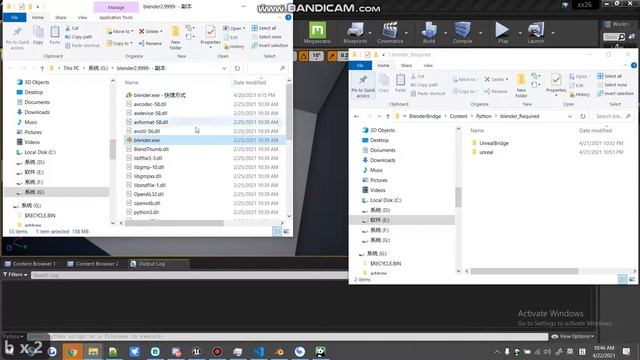Click Cut in the blender window ribbon

click(72, 28)
